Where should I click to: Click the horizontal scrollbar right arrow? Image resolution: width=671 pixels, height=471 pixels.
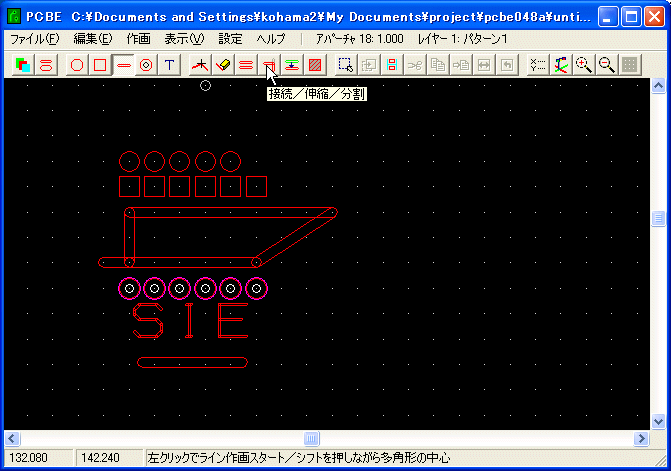(x=641, y=438)
